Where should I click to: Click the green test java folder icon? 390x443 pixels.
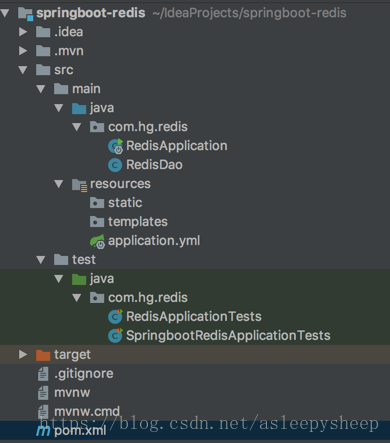[79, 279]
